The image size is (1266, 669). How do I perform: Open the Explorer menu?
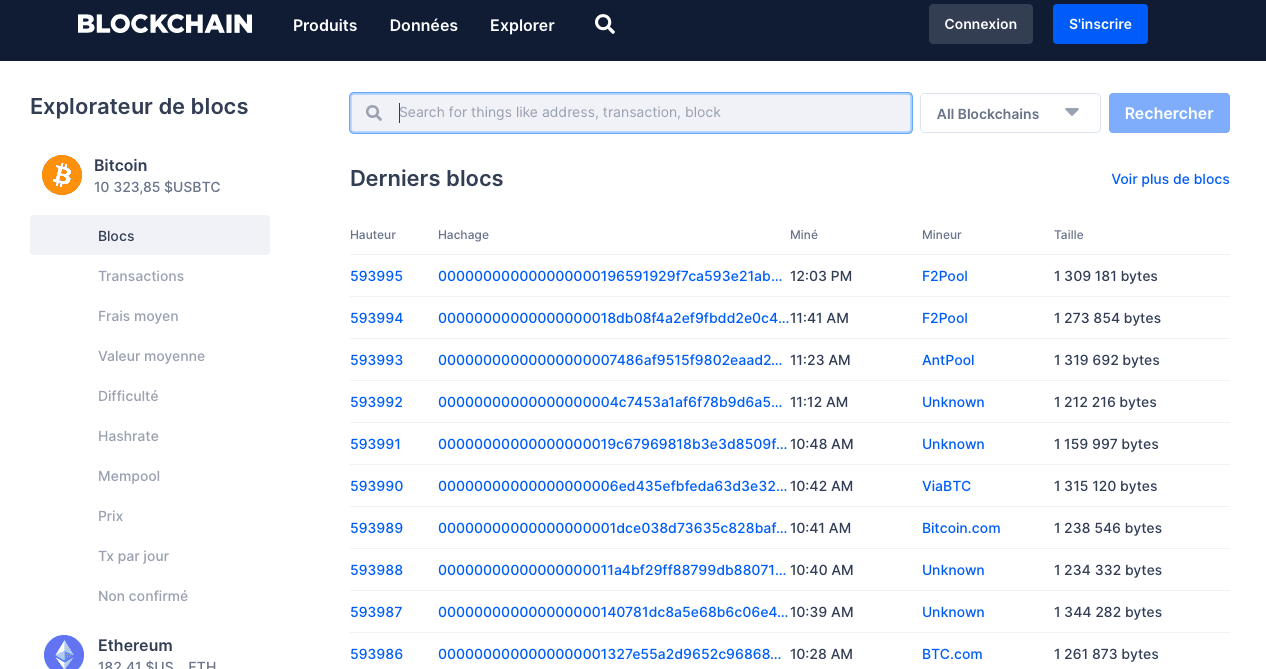pyautogui.click(x=522, y=25)
